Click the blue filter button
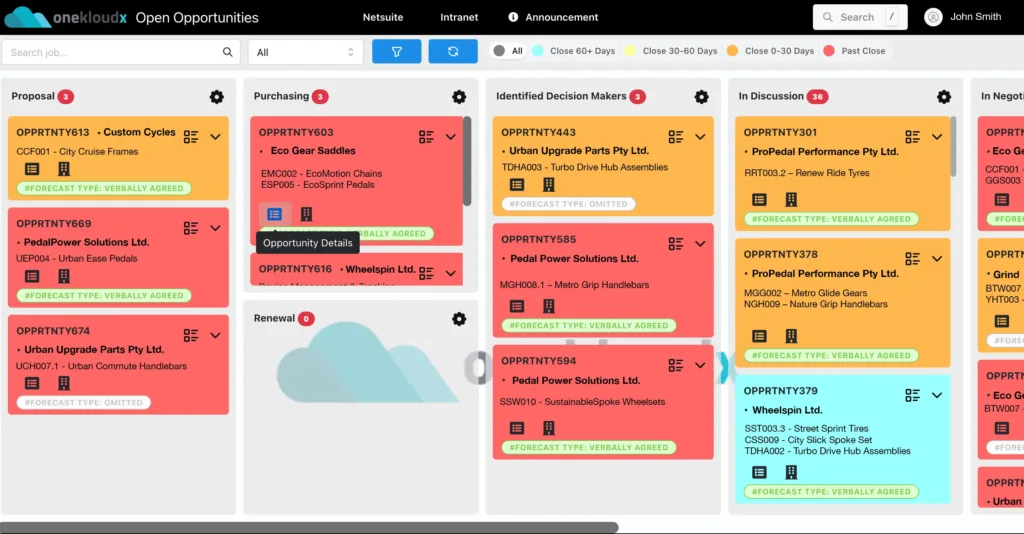The width and height of the screenshot is (1024, 534). tap(396, 52)
